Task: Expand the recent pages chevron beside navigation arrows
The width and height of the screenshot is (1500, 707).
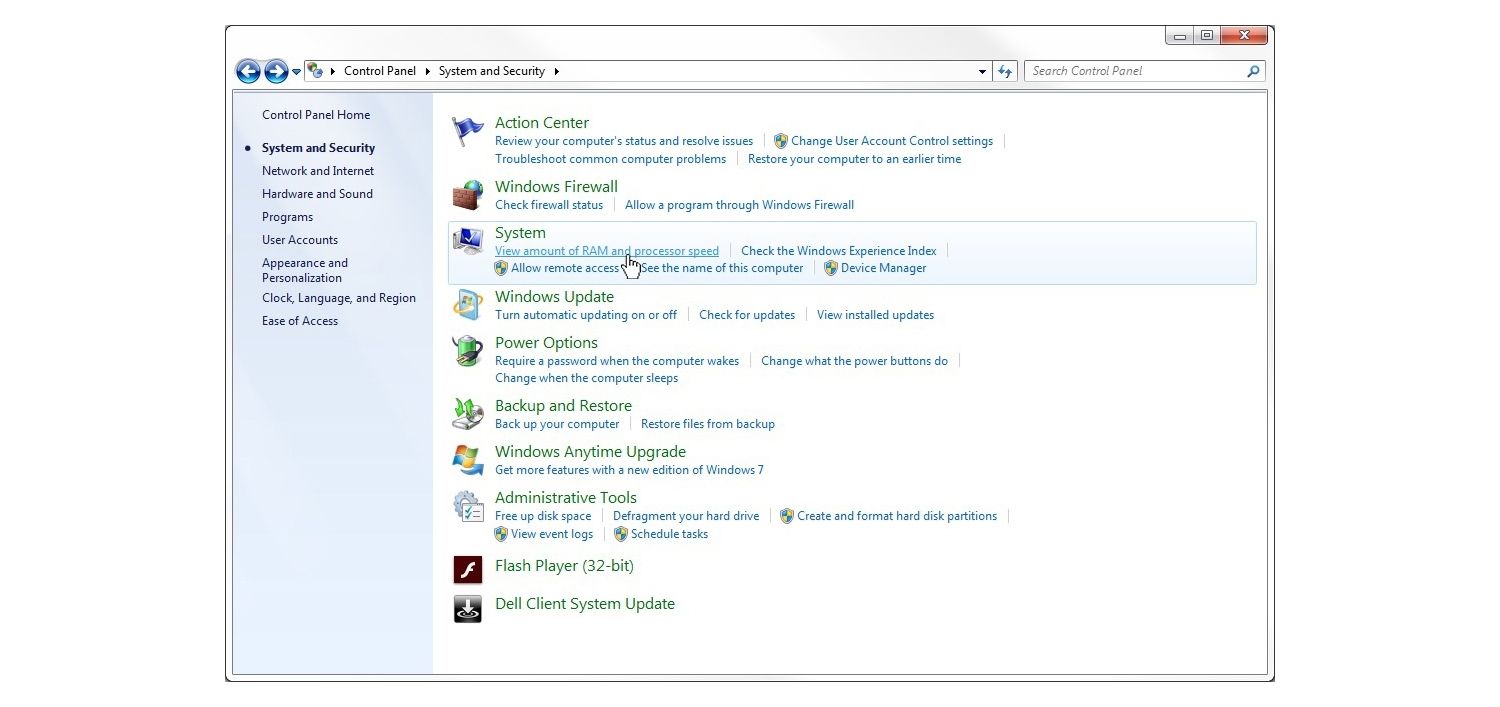Action: coord(295,71)
